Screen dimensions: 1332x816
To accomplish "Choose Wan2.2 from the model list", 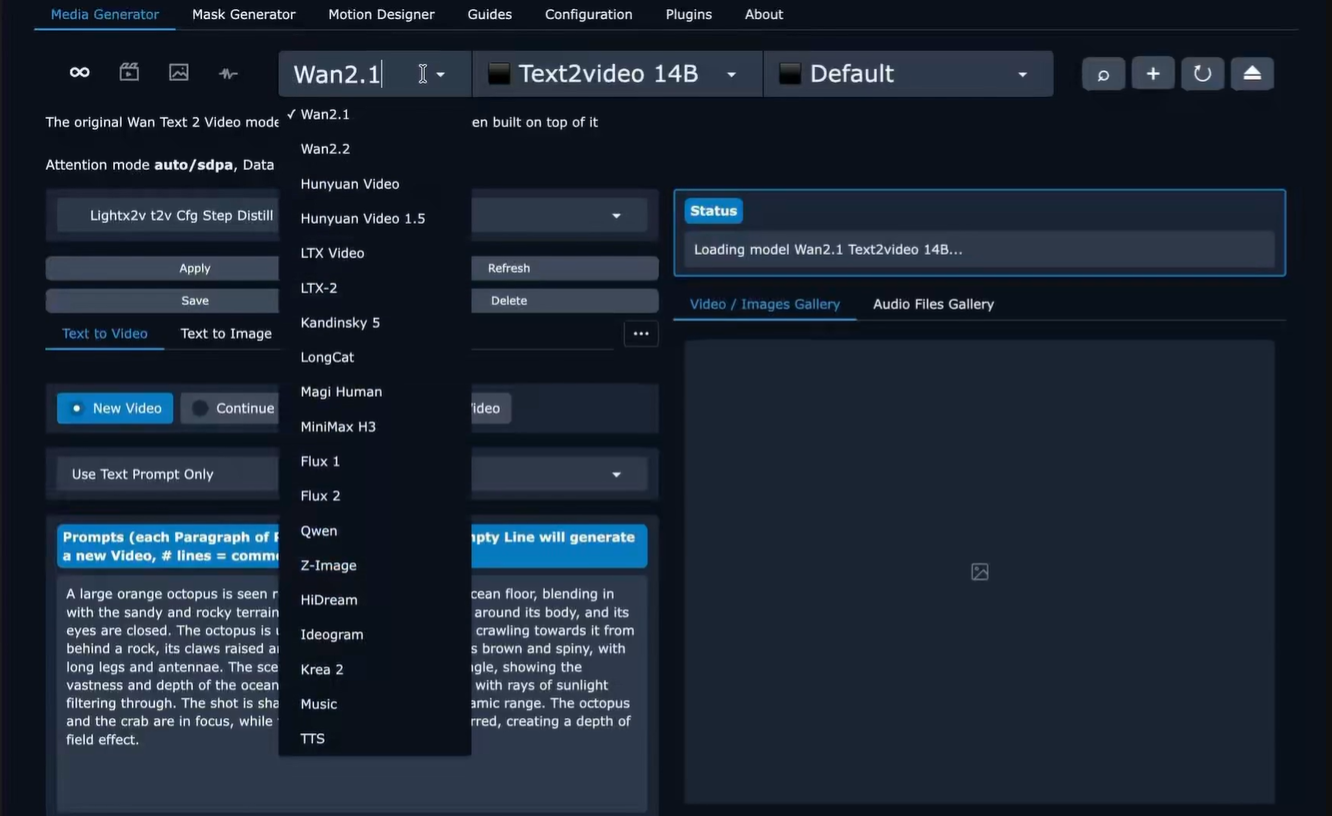I will click(x=374, y=149).
